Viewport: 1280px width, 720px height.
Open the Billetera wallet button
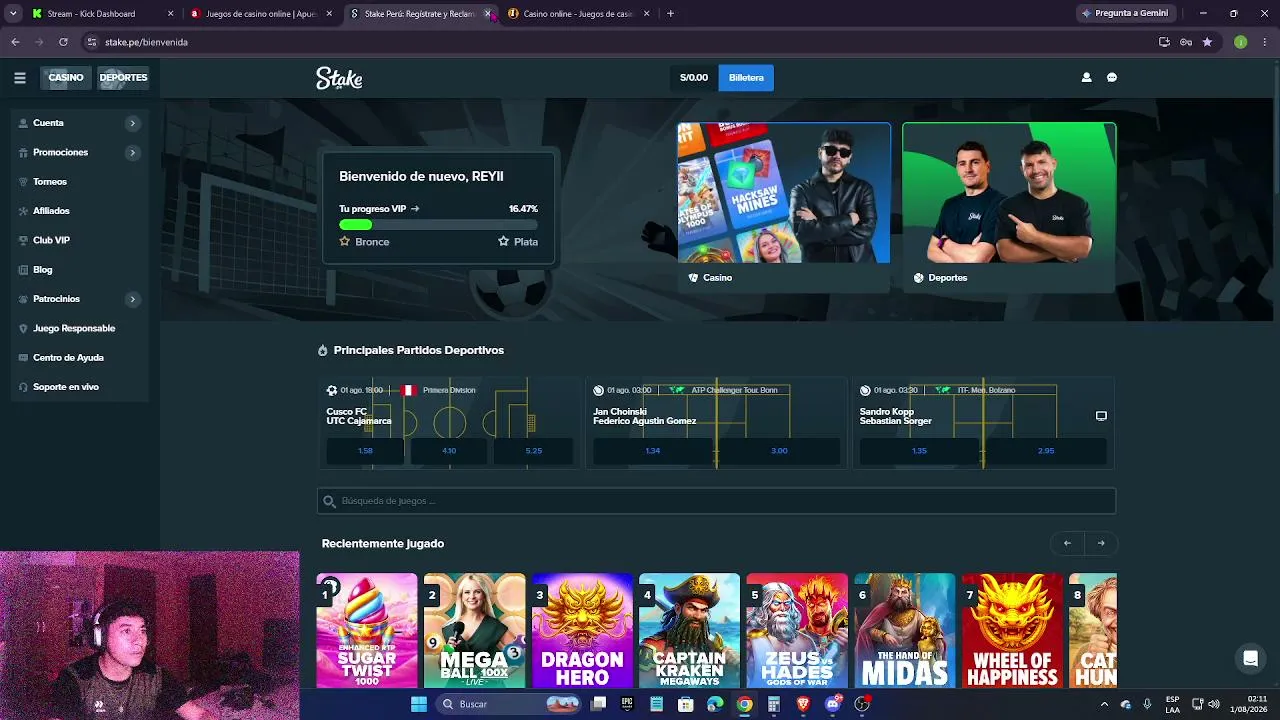pos(746,78)
